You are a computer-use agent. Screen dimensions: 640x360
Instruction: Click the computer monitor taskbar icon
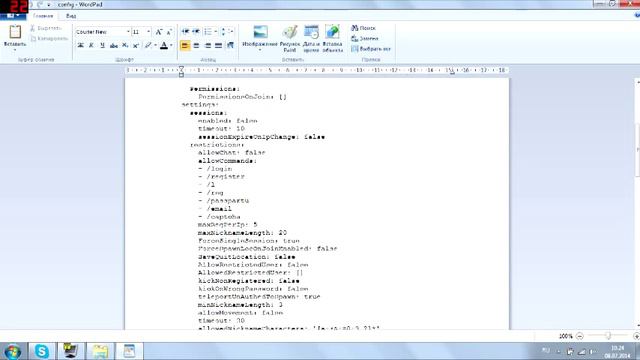pyautogui.click(x=71, y=351)
